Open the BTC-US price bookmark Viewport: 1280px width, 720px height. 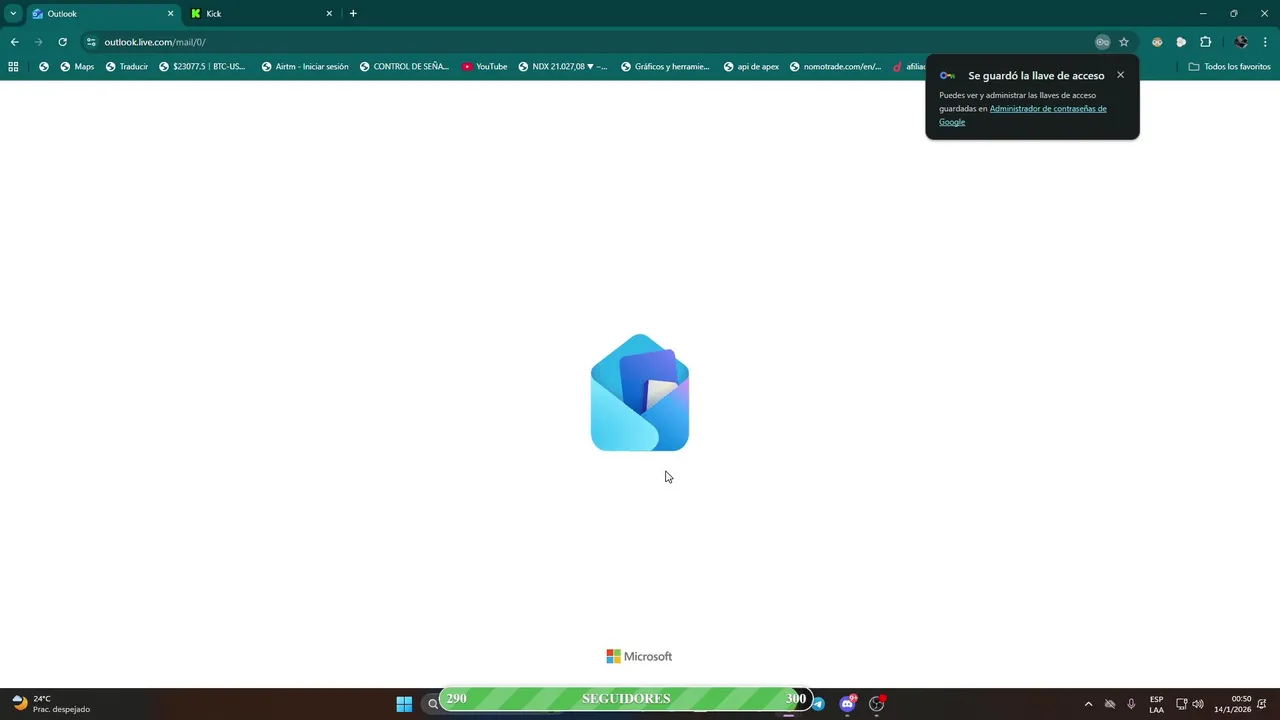pyautogui.click(x=202, y=67)
